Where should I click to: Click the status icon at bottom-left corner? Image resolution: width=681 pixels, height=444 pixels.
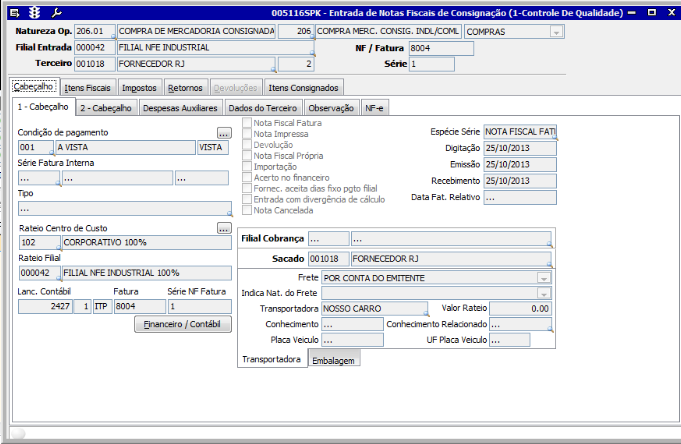point(17,433)
